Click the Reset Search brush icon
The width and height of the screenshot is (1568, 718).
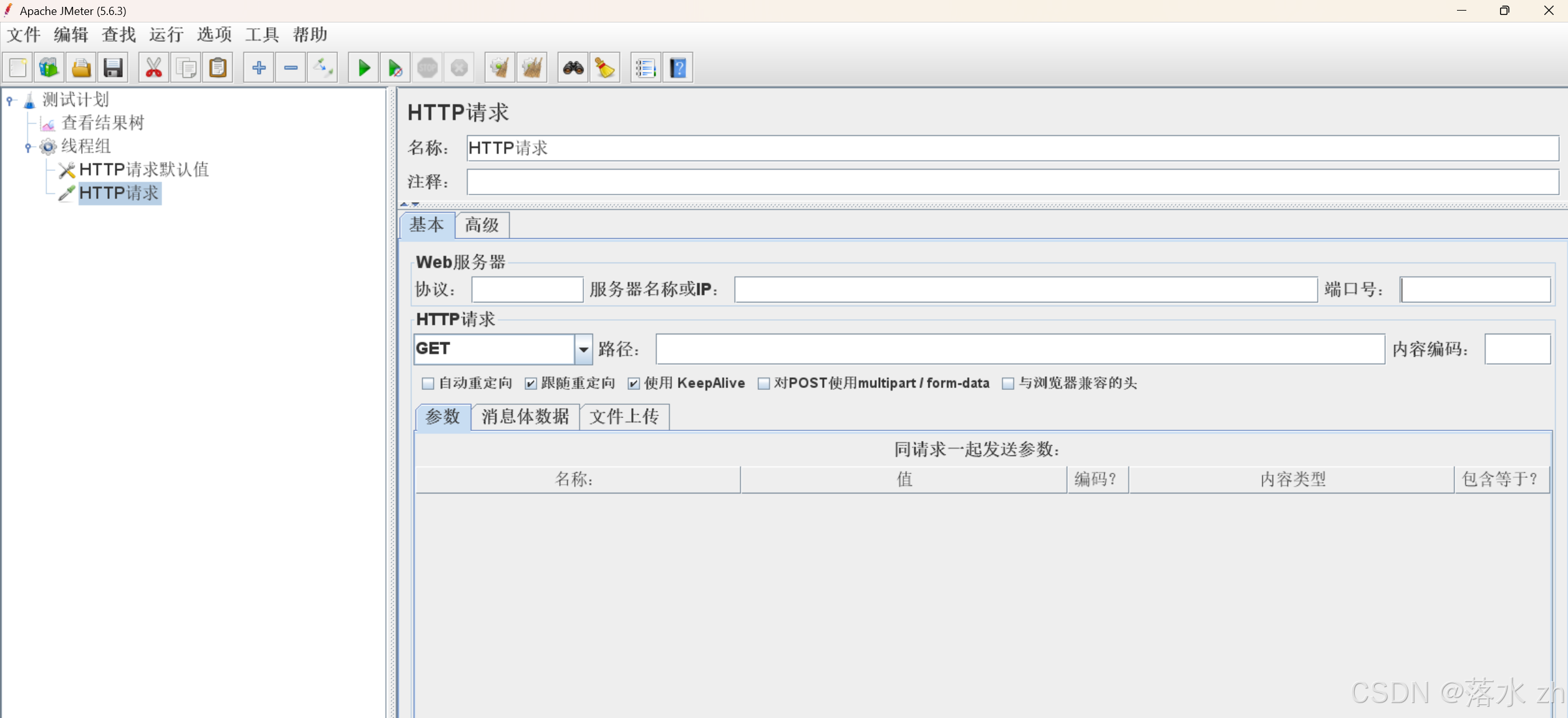605,67
